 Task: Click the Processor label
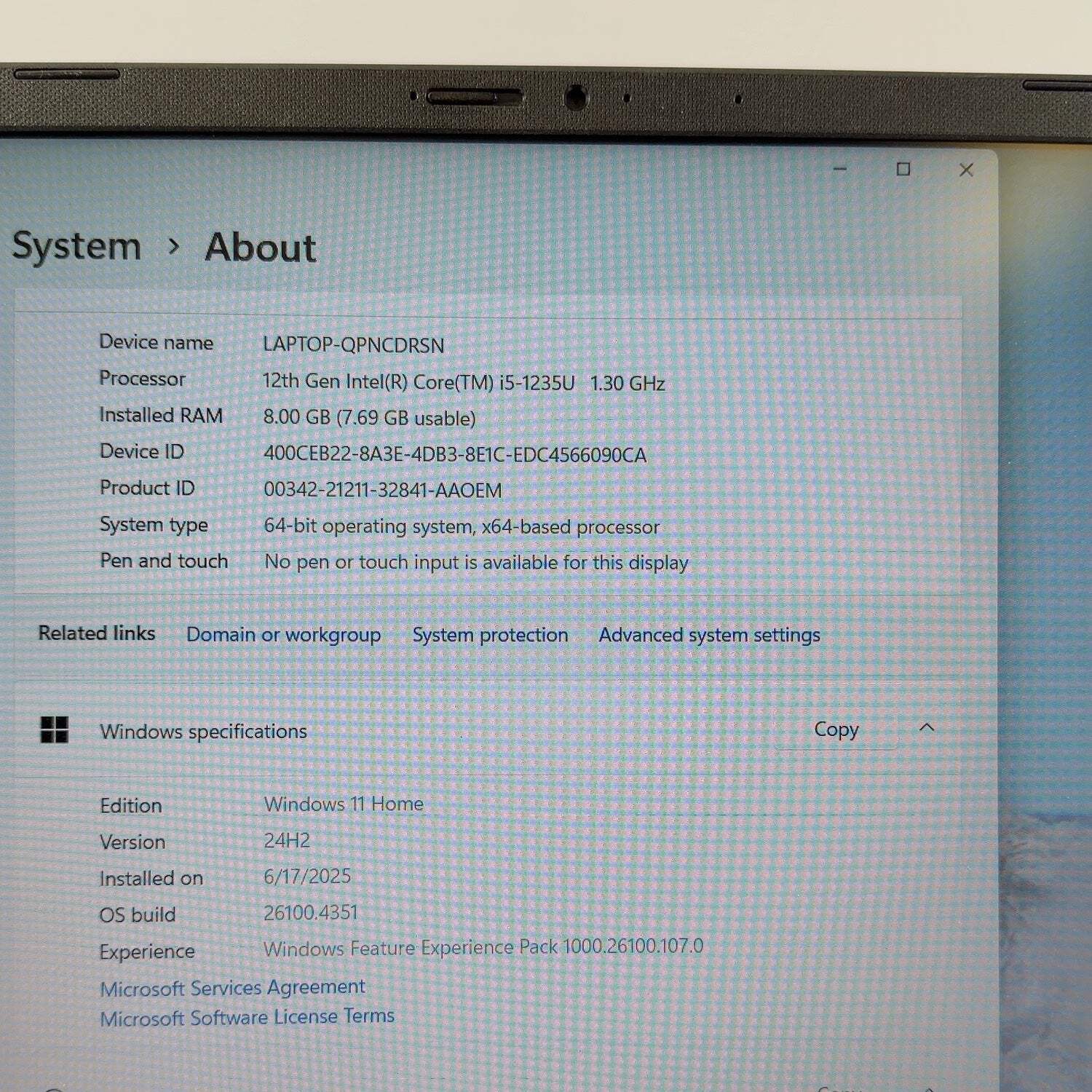(x=142, y=379)
